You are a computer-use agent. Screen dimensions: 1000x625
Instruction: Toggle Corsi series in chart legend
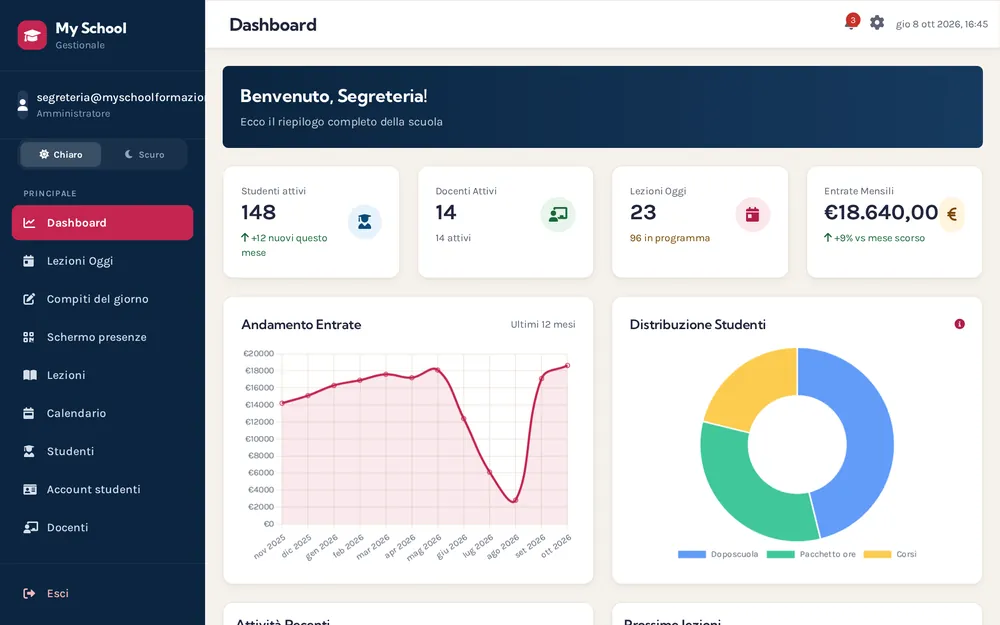click(890, 554)
